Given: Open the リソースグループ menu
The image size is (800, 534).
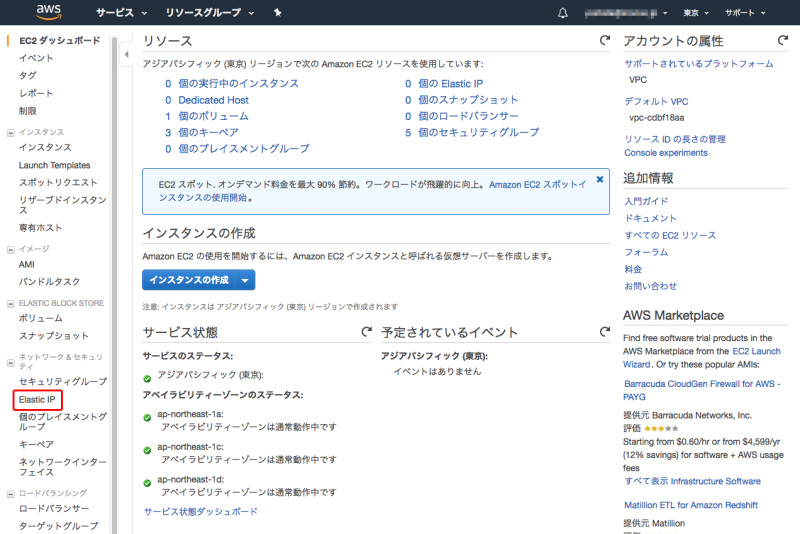Looking at the screenshot, I should point(210,13).
